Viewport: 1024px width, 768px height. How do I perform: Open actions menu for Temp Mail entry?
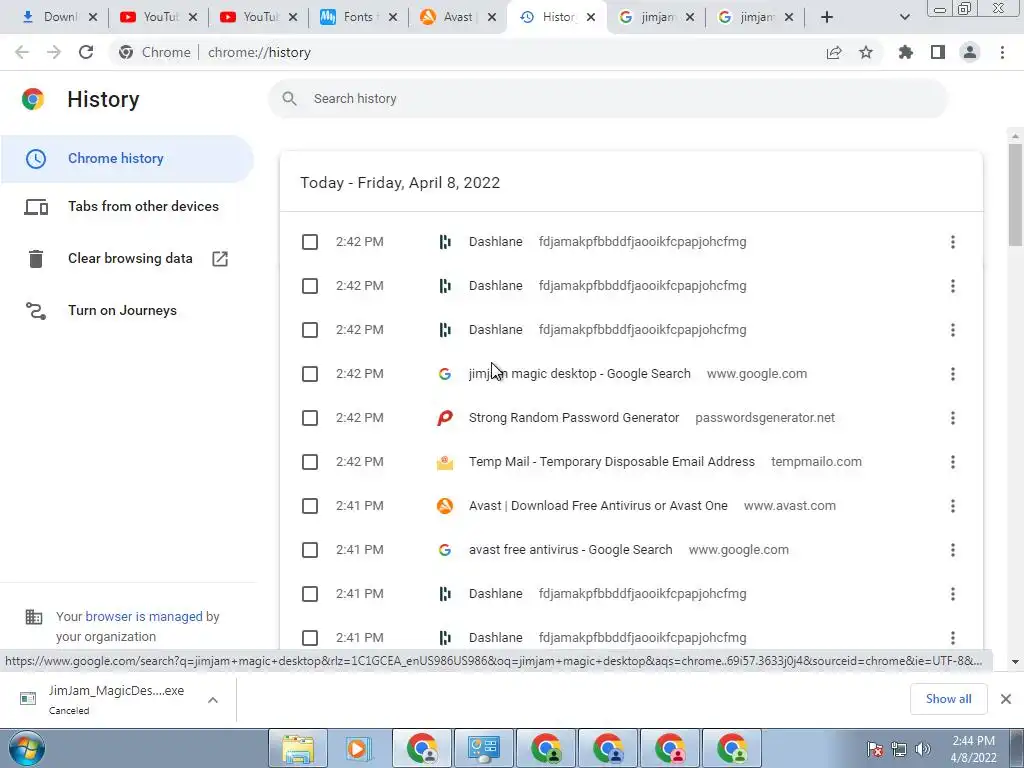click(x=953, y=462)
